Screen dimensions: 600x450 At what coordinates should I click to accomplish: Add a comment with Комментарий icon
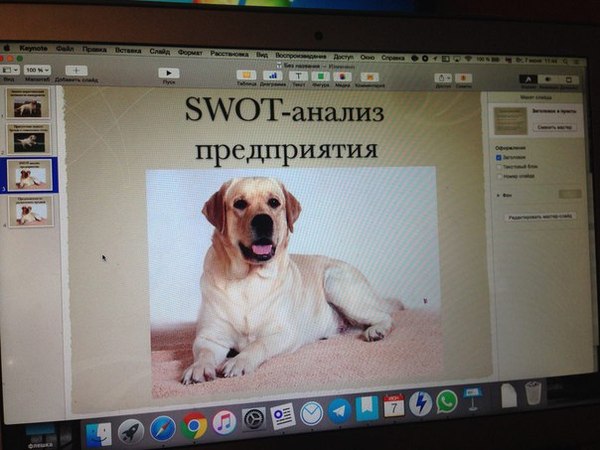369,76
